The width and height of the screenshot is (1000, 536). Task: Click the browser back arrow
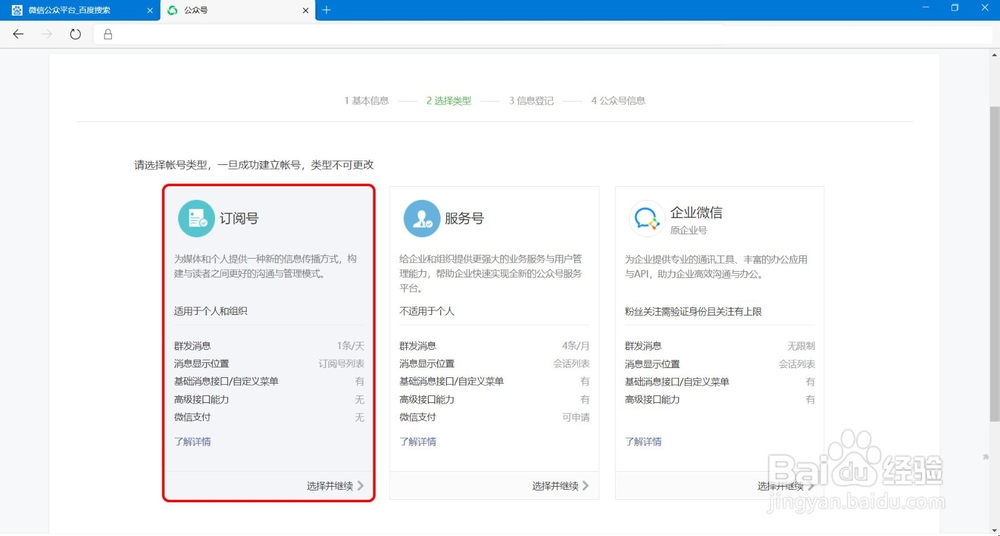(x=18, y=34)
